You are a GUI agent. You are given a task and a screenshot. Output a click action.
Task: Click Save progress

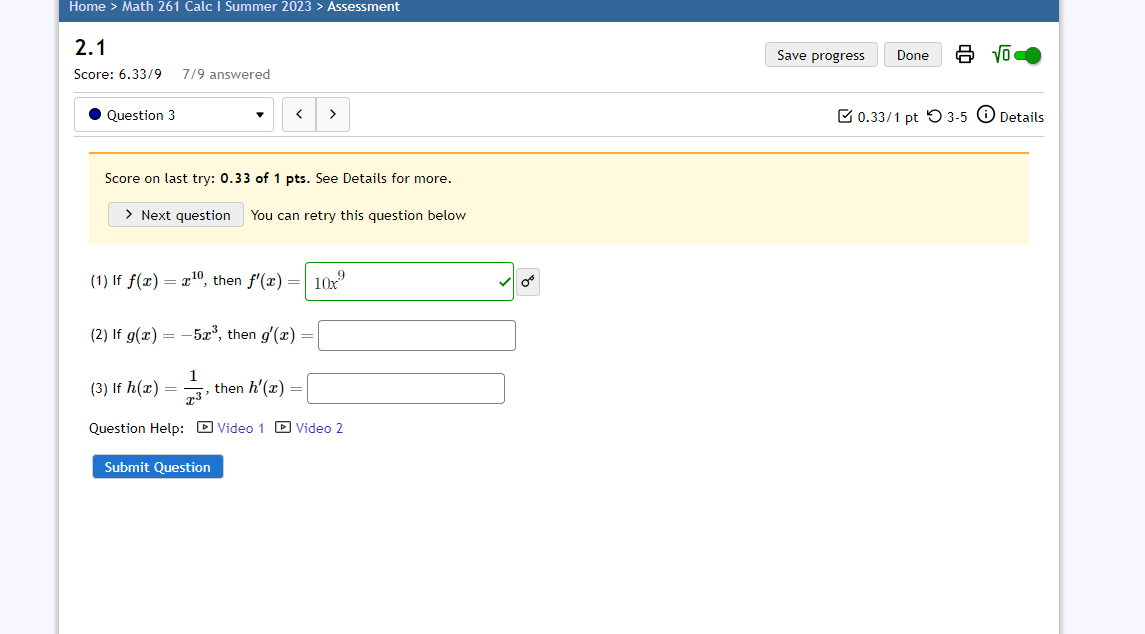coord(821,55)
